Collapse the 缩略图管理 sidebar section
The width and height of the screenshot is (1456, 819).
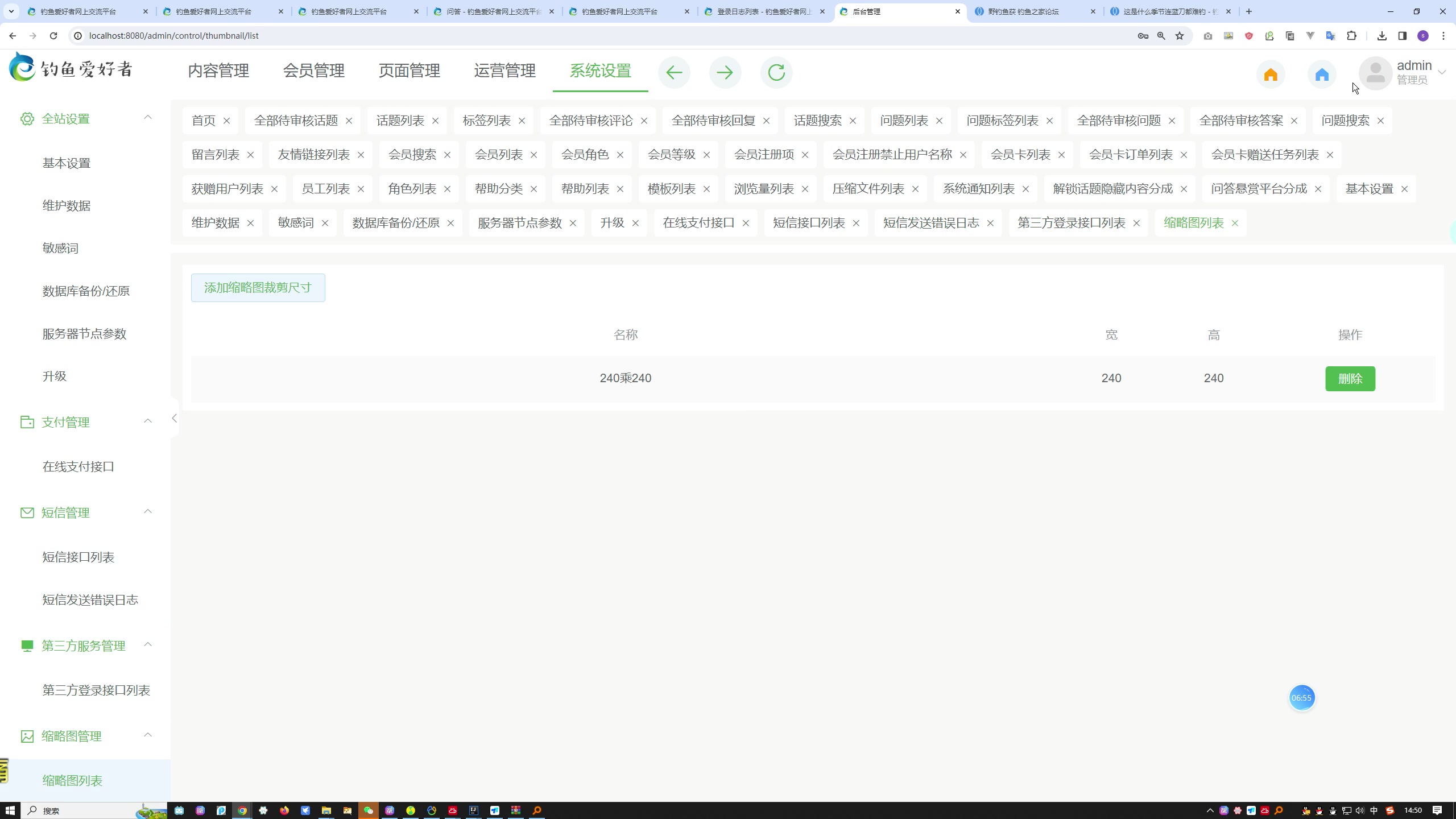[x=148, y=735]
